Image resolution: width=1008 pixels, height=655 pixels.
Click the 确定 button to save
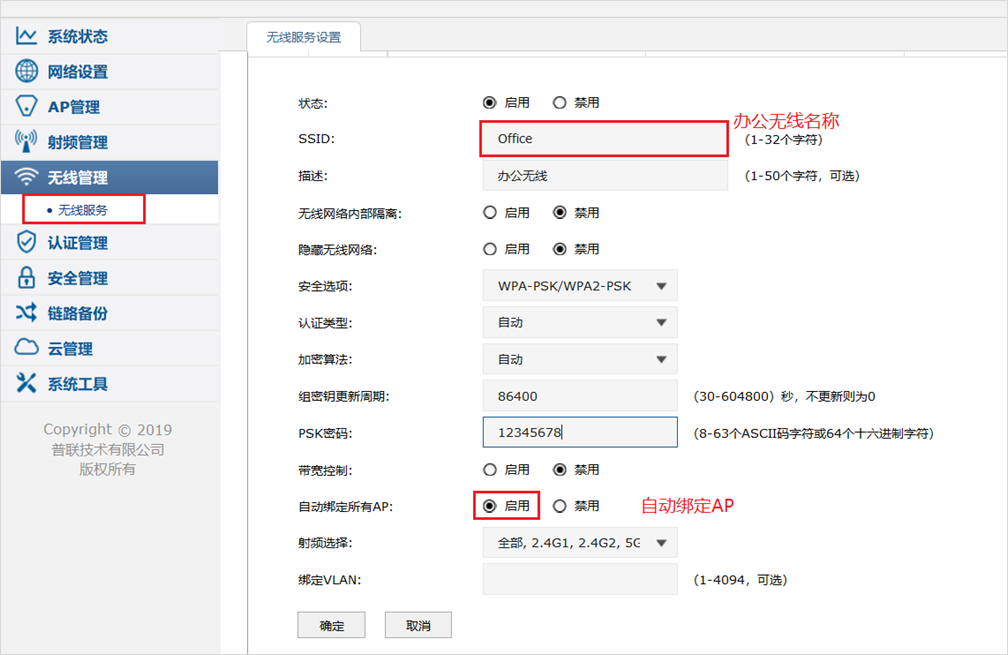tap(331, 625)
